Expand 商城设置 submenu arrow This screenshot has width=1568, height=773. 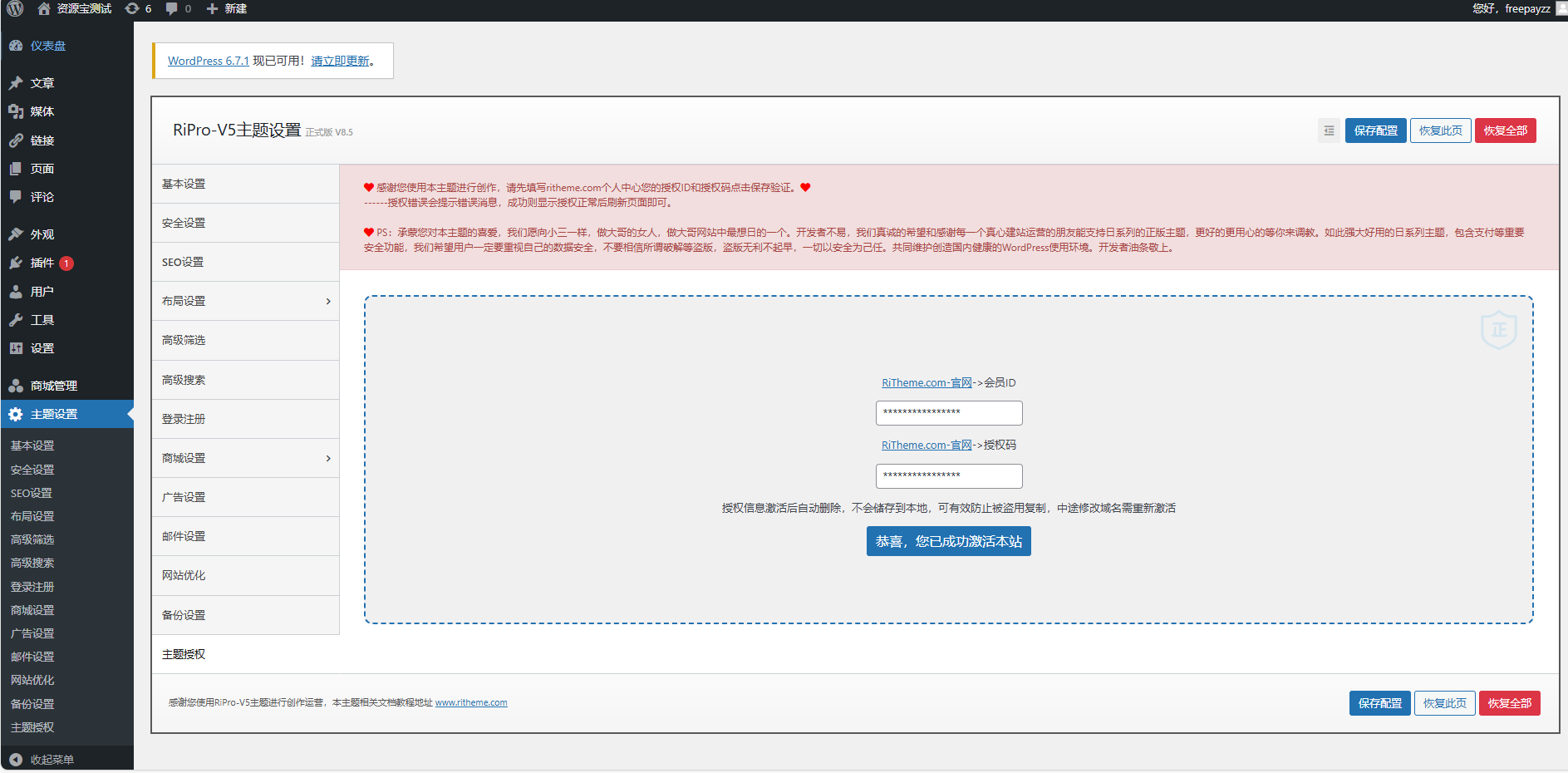[x=328, y=458]
